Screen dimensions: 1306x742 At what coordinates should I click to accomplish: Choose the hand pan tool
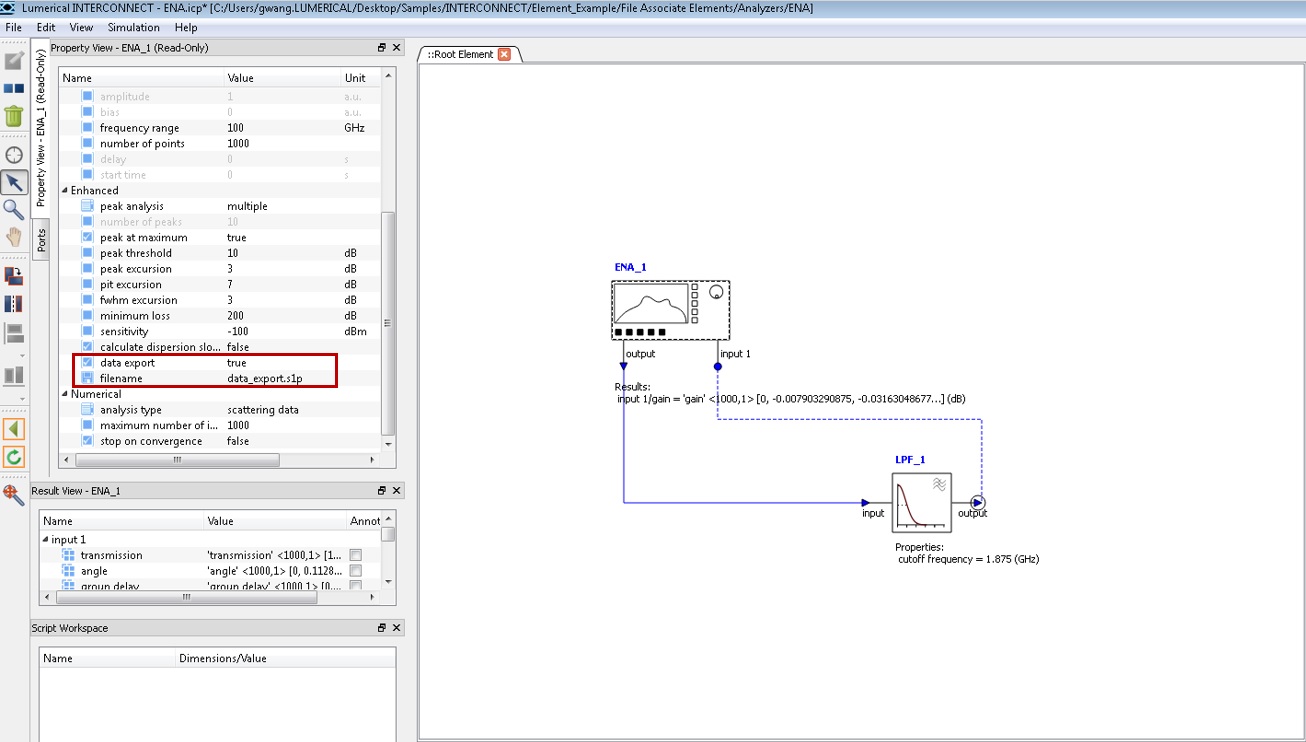coord(14,237)
